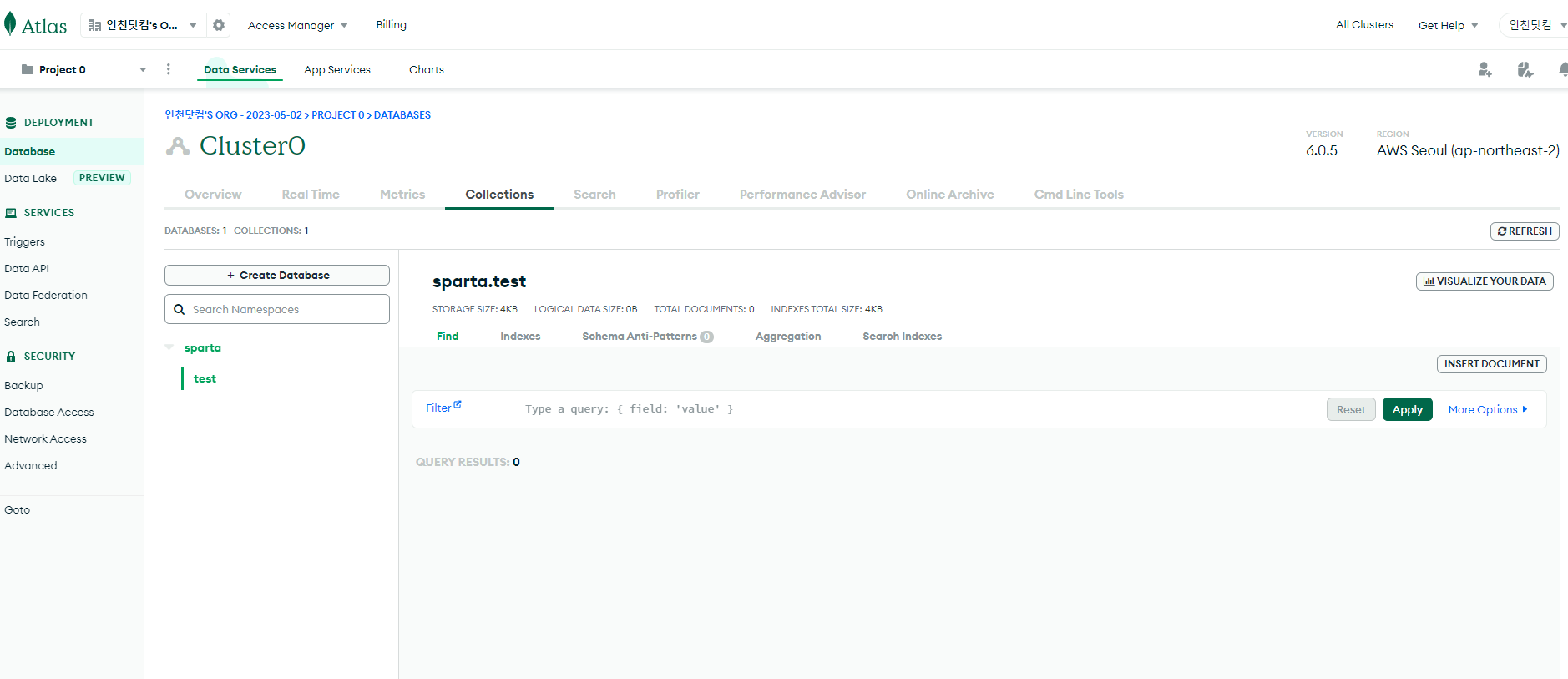Open the Performance Advisor tab
Viewport: 1568px width, 679px height.
(x=802, y=195)
